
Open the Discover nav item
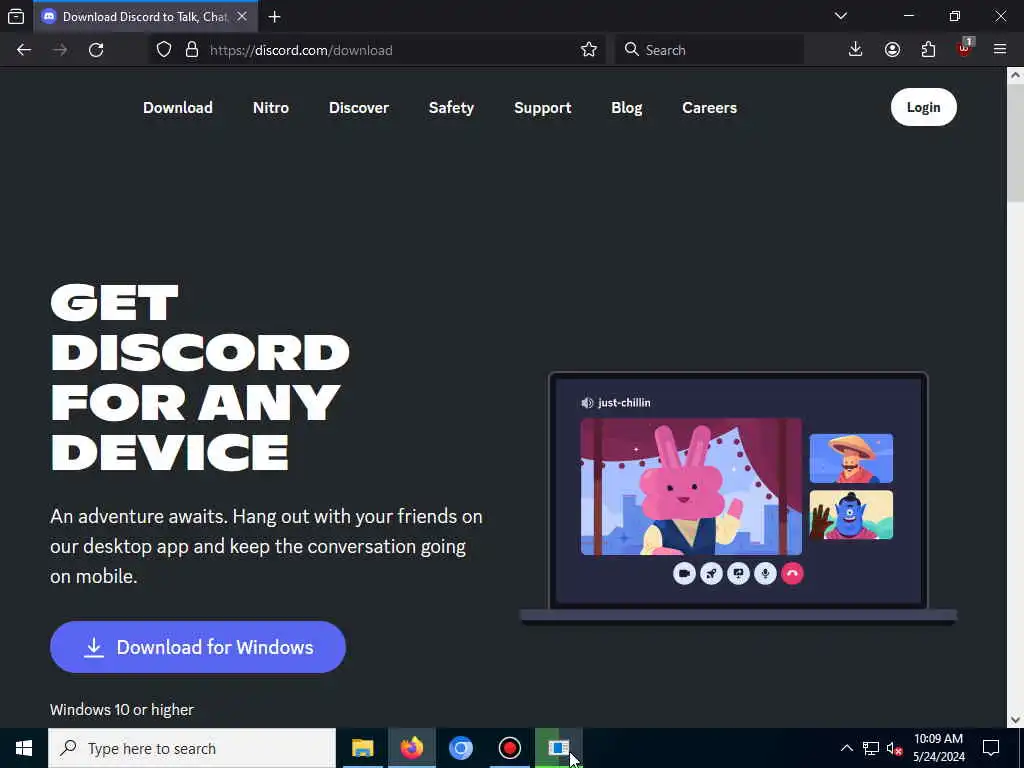[359, 108]
